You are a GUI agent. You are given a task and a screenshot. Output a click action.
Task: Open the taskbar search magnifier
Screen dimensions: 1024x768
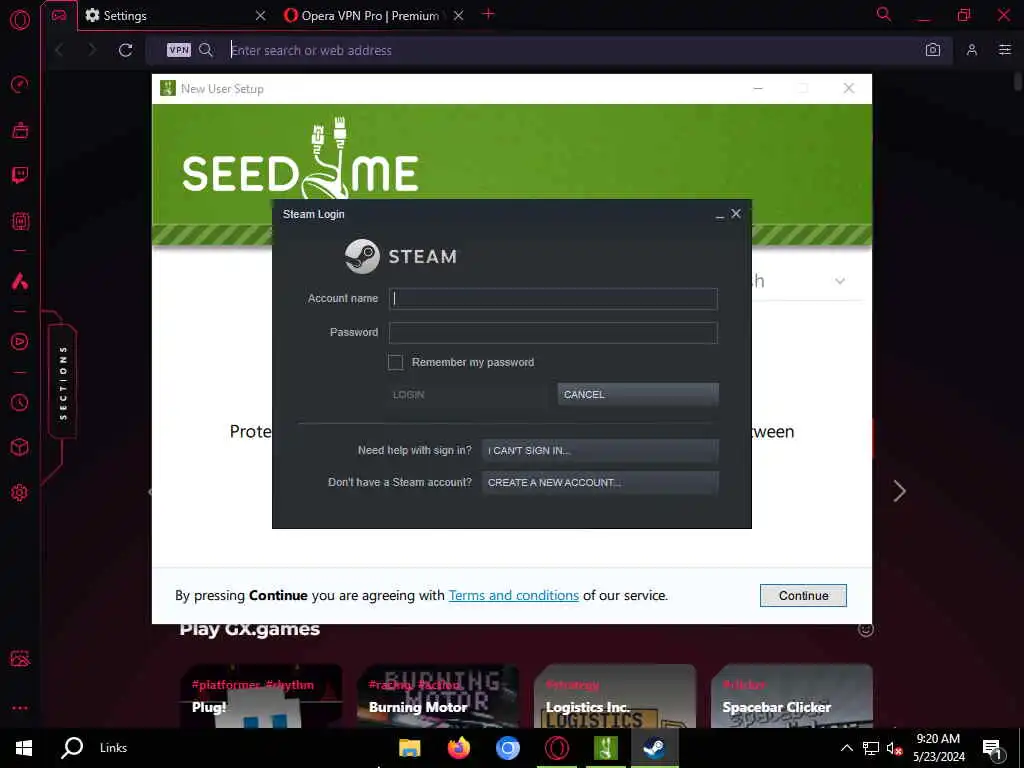pyautogui.click(x=72, y=748)
